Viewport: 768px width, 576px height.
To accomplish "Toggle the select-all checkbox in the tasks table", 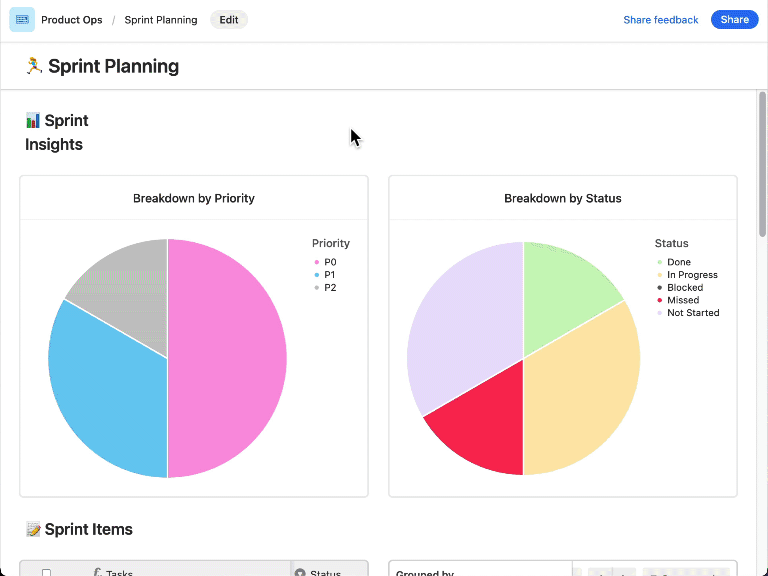I will pos(47,573).
